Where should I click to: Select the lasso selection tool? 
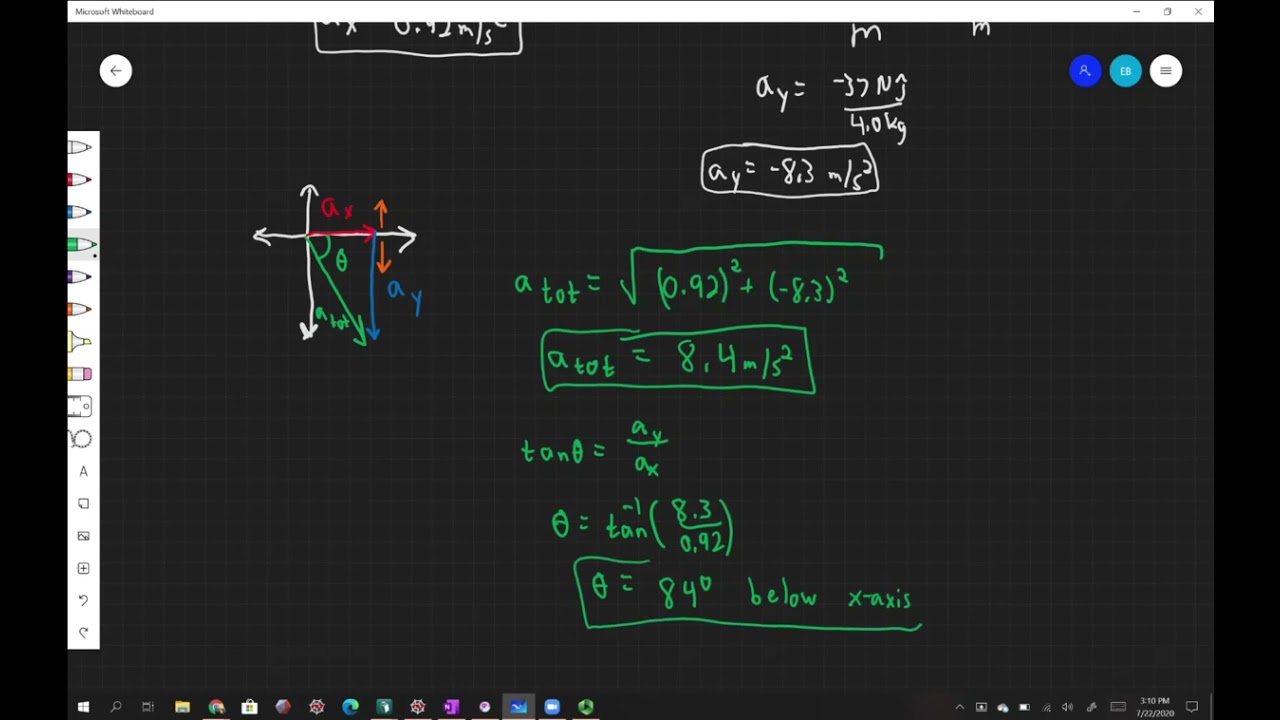pos(82,439)
